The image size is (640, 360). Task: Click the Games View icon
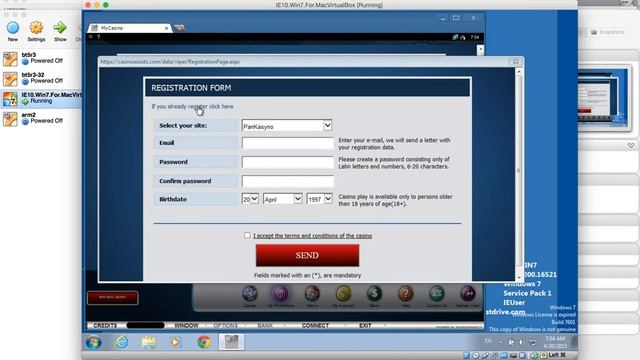coord(468,293)
